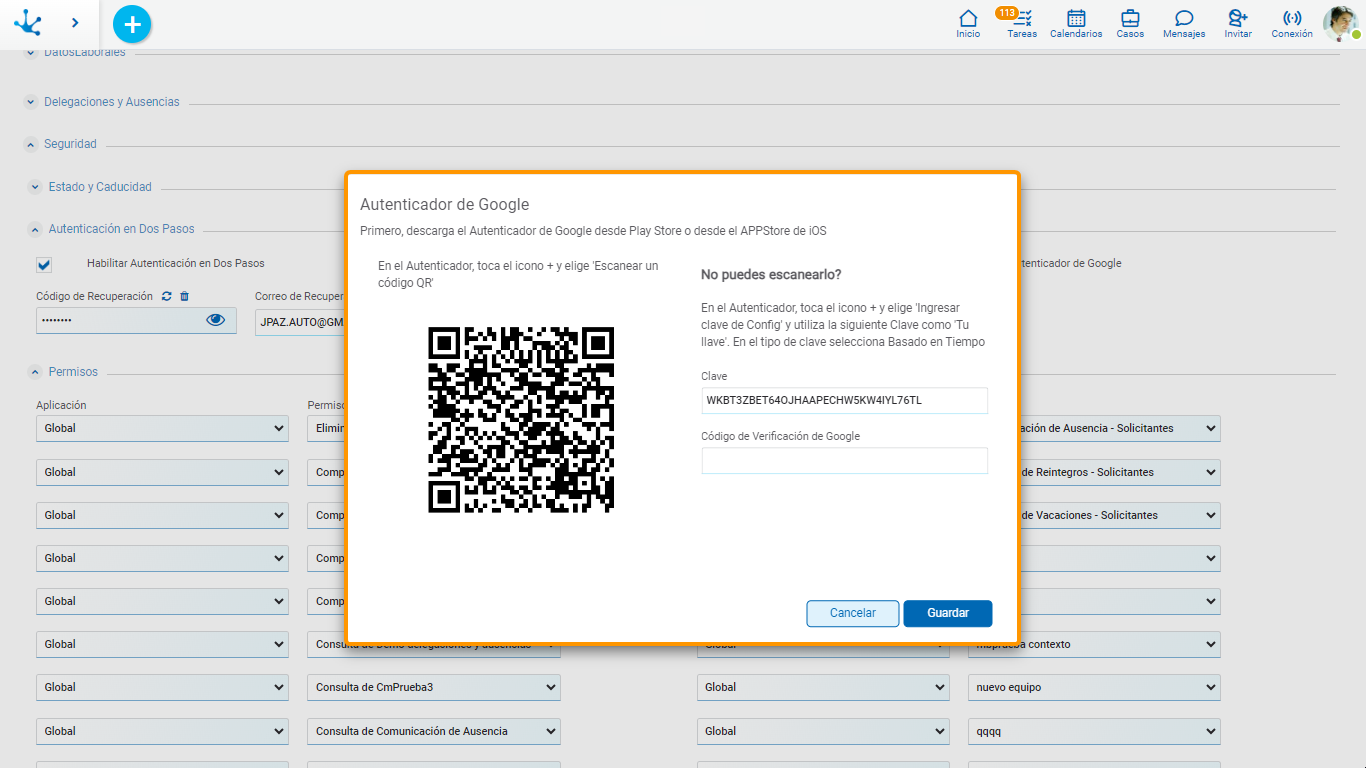Click the Invitar user icon
The height and width of the screenshot is (768, 1366).
[x=1238, y=24]
